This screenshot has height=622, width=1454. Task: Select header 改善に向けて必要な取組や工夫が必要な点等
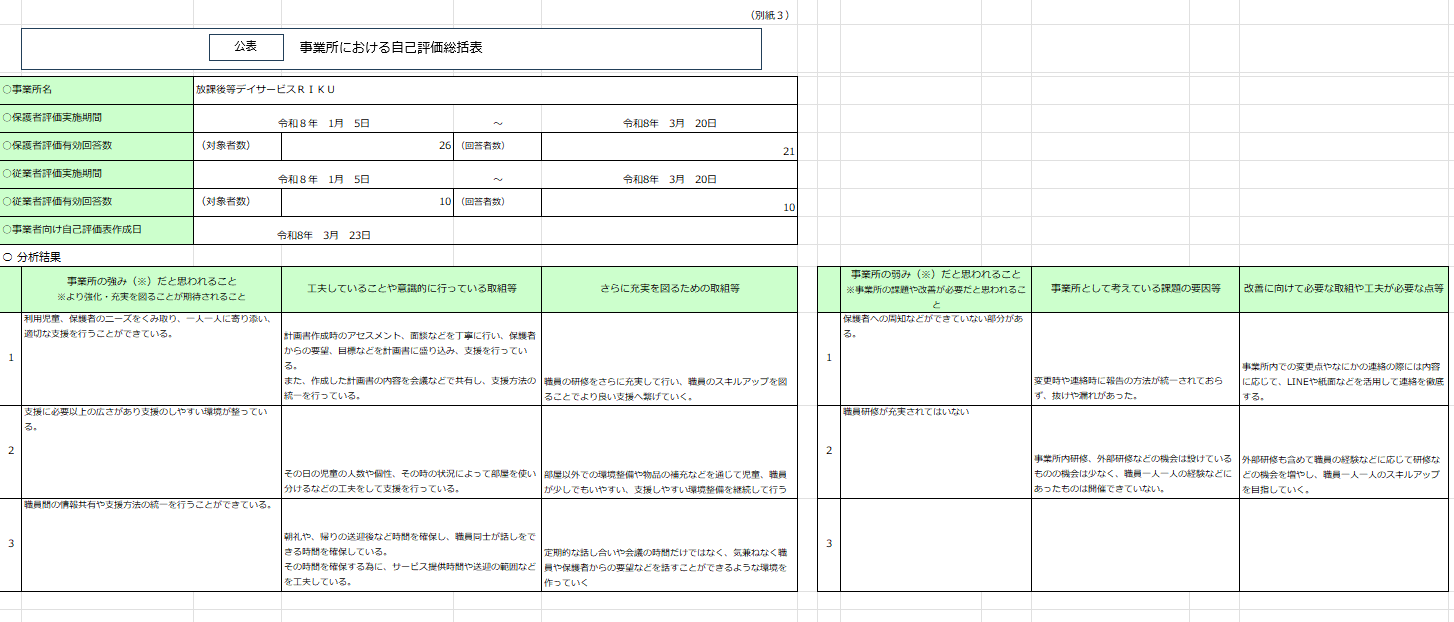click(1343, 289)
